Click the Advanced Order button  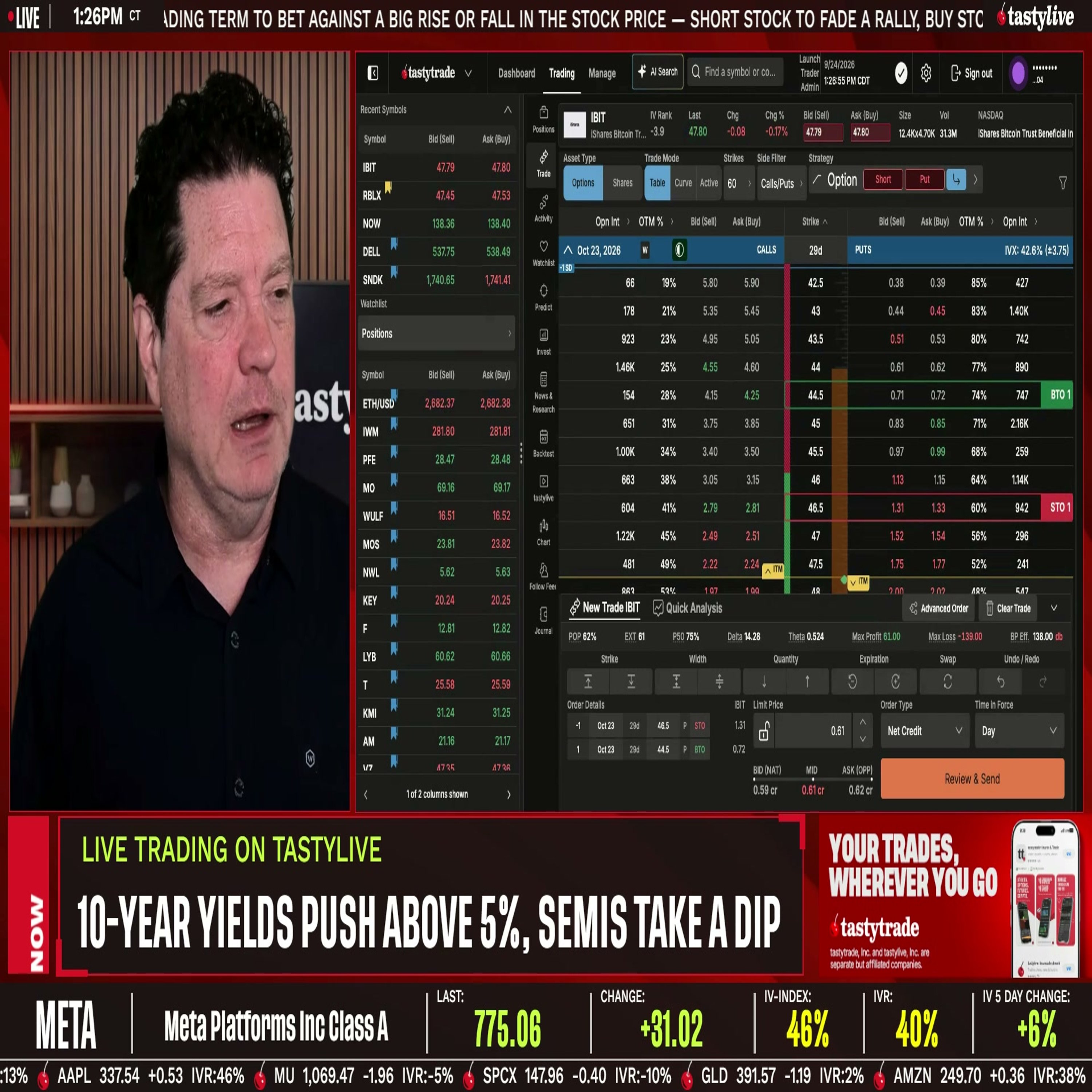939,608
